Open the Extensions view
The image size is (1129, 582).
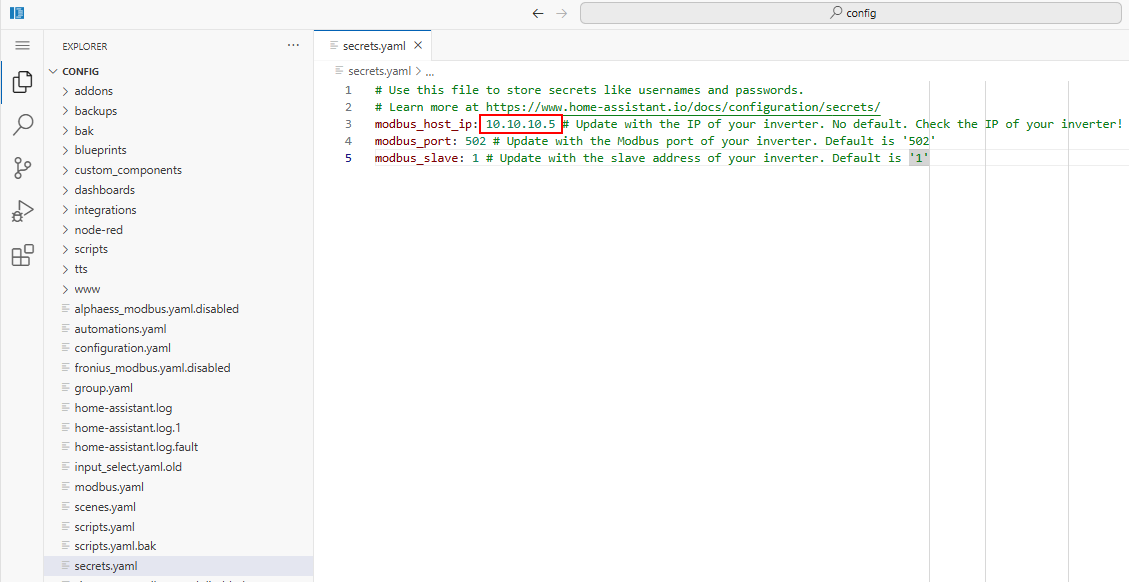pos(22,255)
